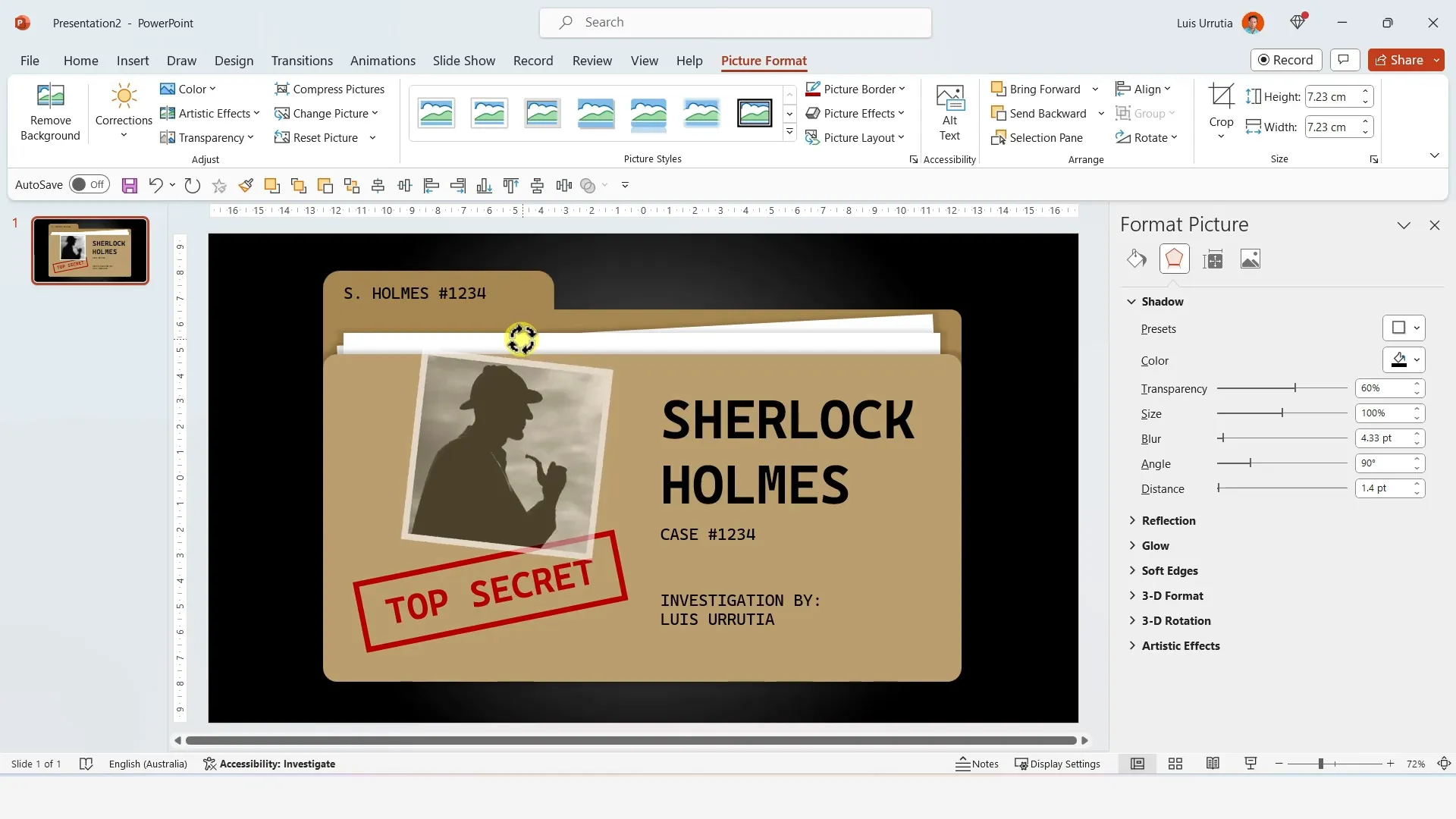Select slide 1 thumbnail
1456x819 pixels.
tap(90, 250)
